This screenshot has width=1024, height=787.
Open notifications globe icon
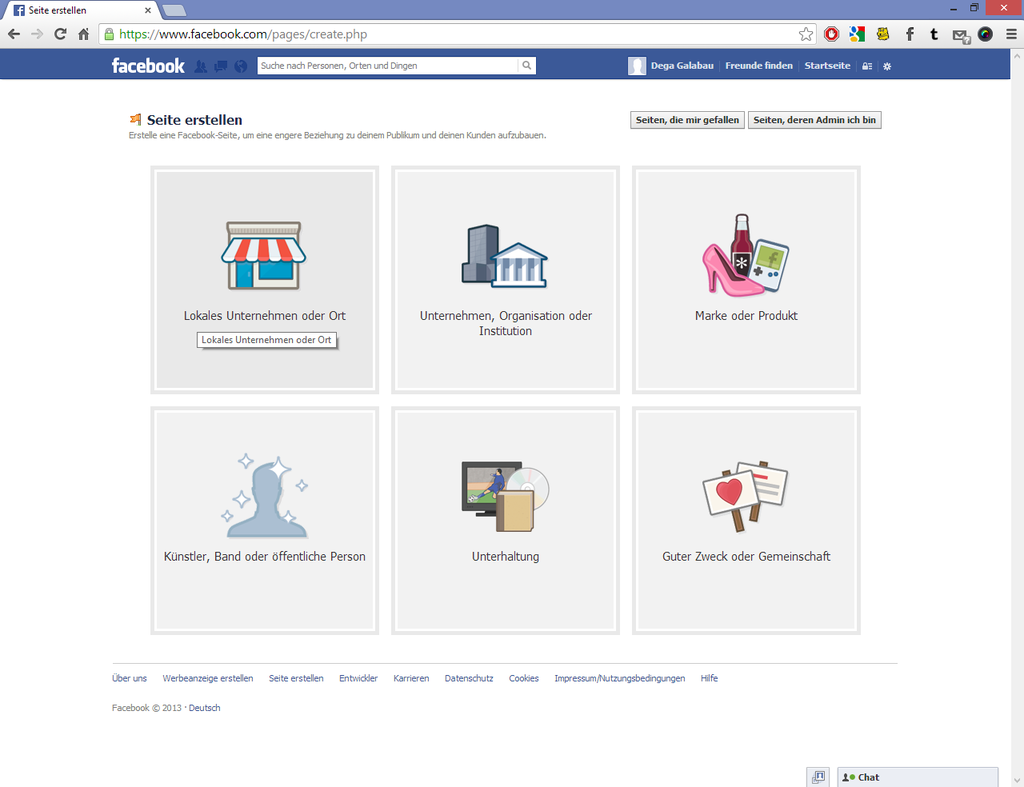coord(241,66)
